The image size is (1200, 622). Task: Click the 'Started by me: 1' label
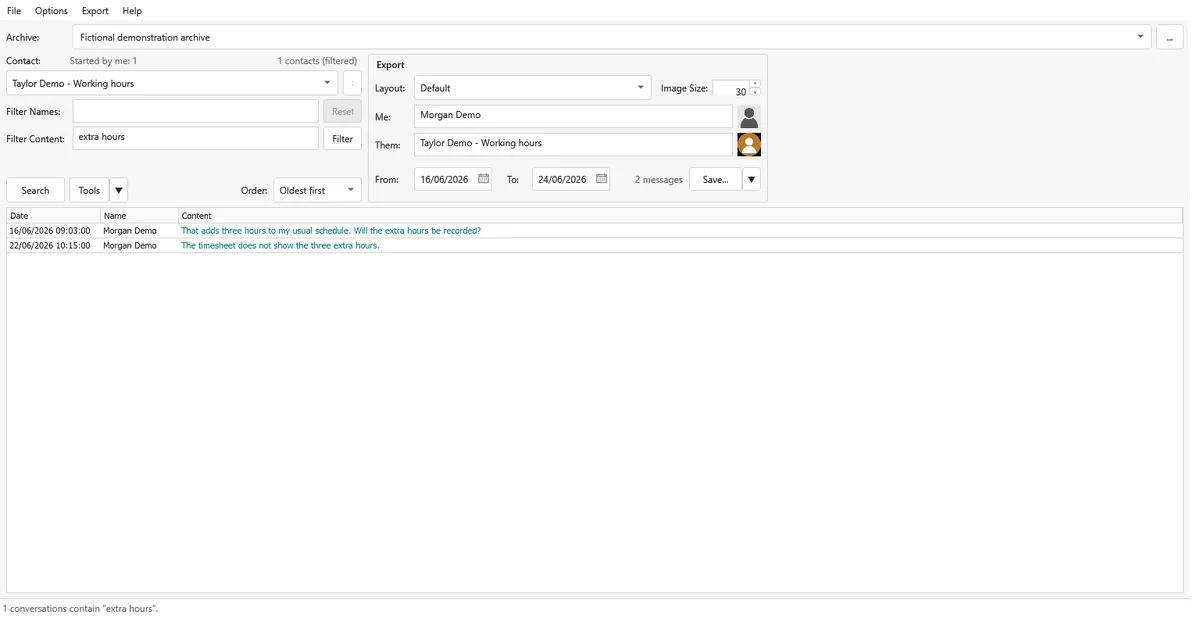[103, 61]
